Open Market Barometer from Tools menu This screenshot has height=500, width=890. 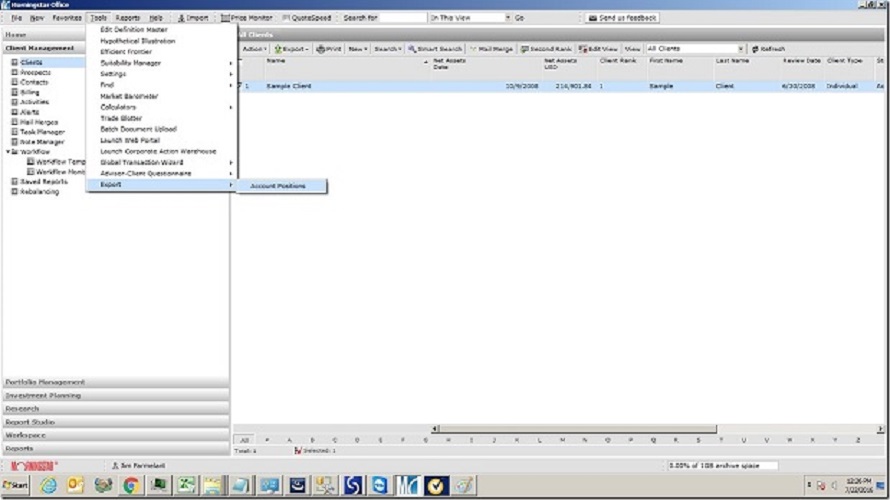point(129,96)
